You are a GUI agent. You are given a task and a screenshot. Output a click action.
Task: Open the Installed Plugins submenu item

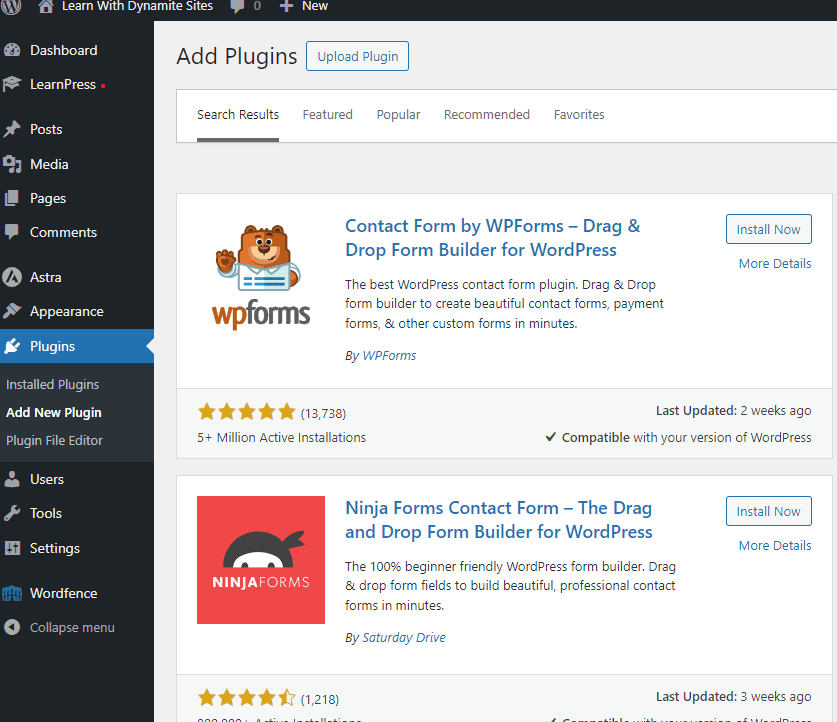click(x=52, y=385)
